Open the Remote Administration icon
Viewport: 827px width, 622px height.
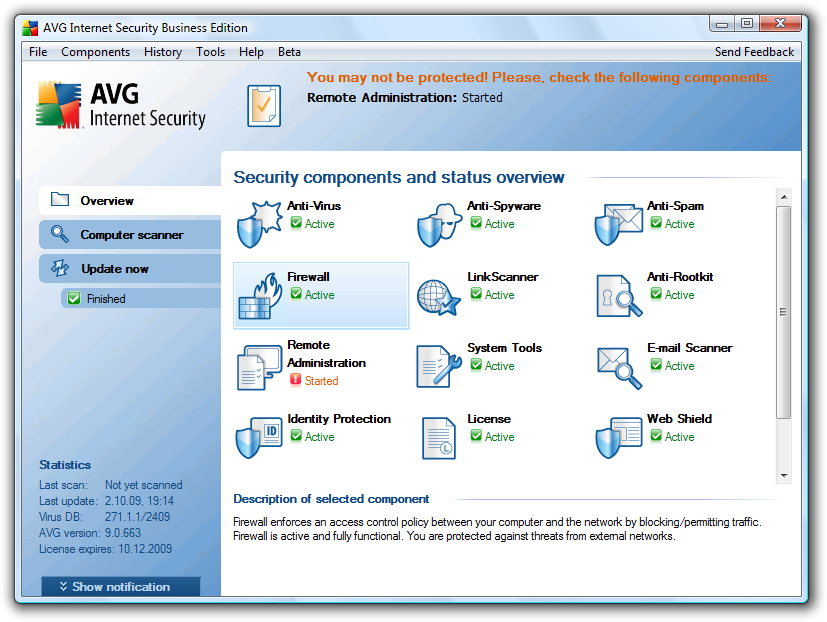point(259,367)
